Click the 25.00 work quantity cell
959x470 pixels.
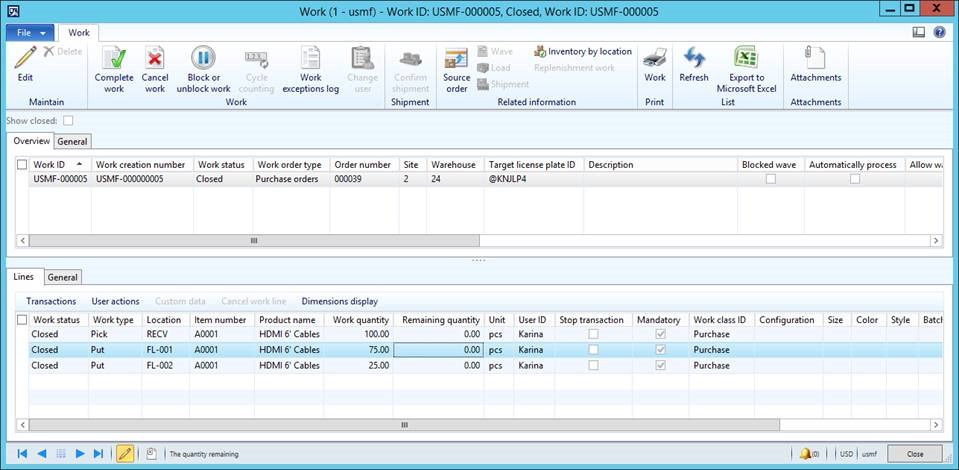pos(358,365)
